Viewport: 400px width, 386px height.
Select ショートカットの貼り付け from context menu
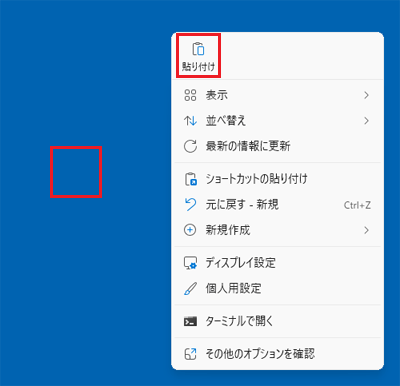[x=277, y=179]
